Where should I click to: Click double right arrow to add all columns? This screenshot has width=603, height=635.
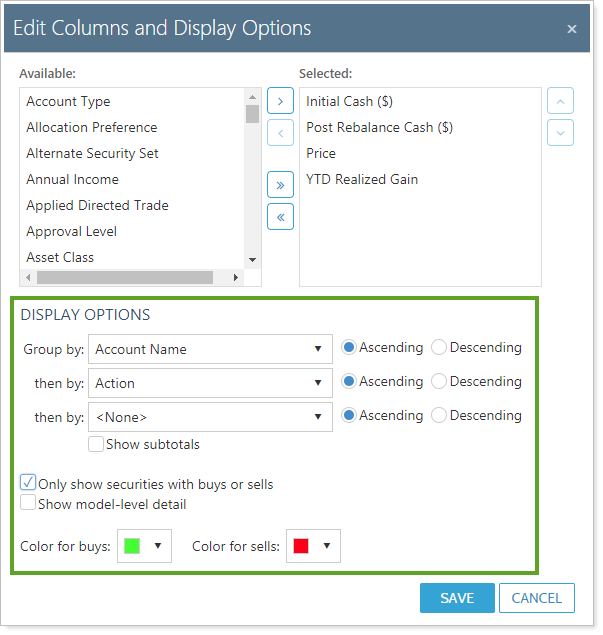point(281,184)
